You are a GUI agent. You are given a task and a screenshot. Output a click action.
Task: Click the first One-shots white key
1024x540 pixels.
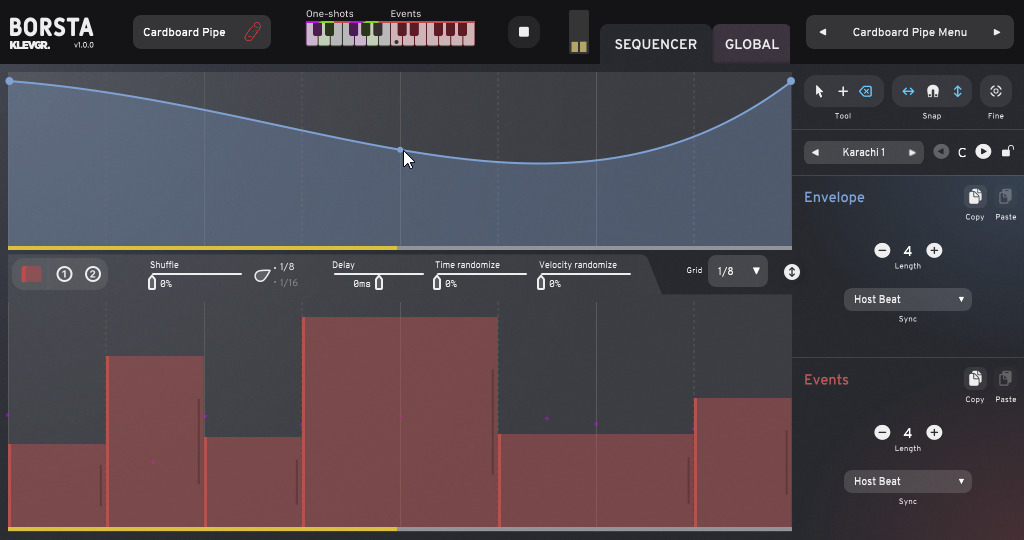pyautogui.click(x=312, y=39)
